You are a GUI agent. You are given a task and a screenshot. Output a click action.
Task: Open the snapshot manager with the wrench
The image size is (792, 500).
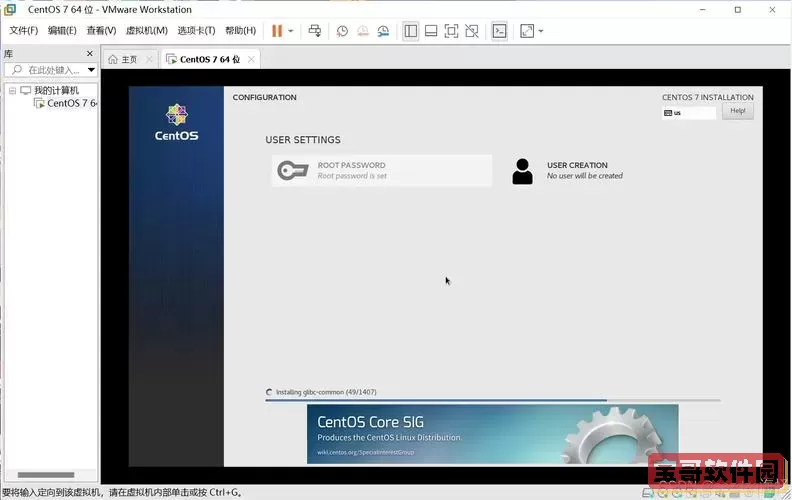coord(383,31)
